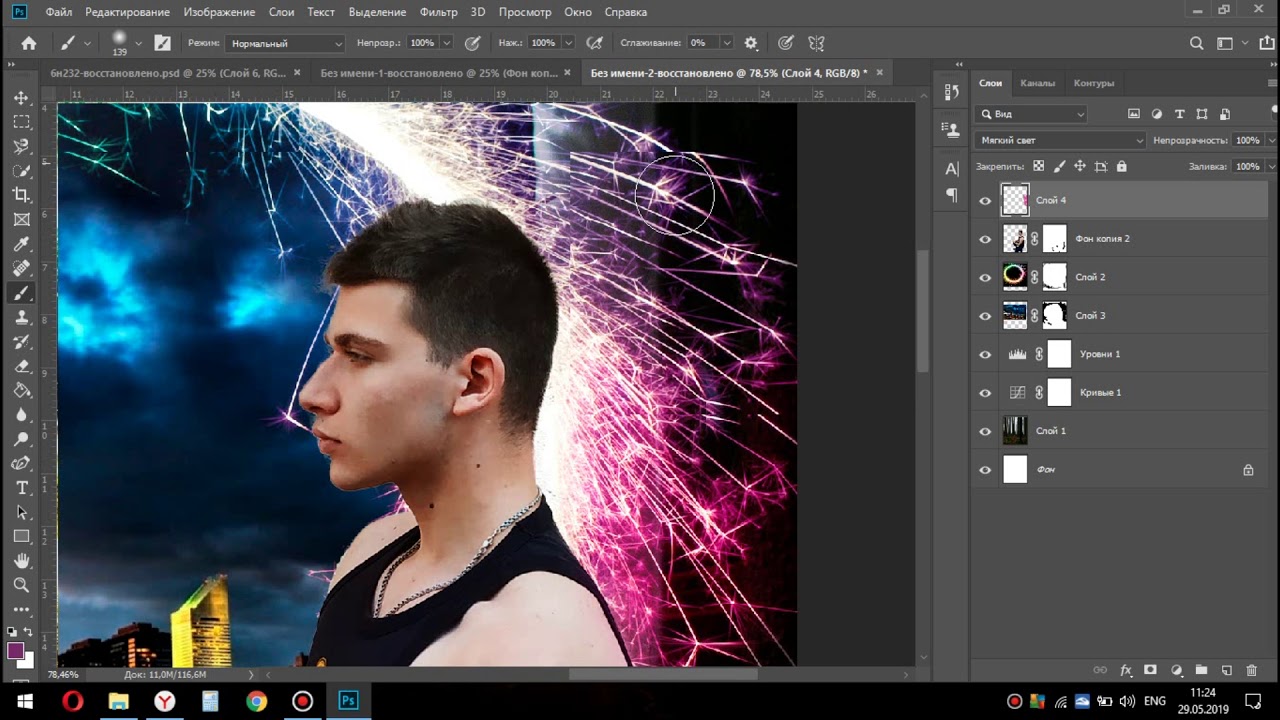Hide adjustment layer Уровни 1
Image resolution: width=1280 pixels, height=720 pixels.
(985, 355)
